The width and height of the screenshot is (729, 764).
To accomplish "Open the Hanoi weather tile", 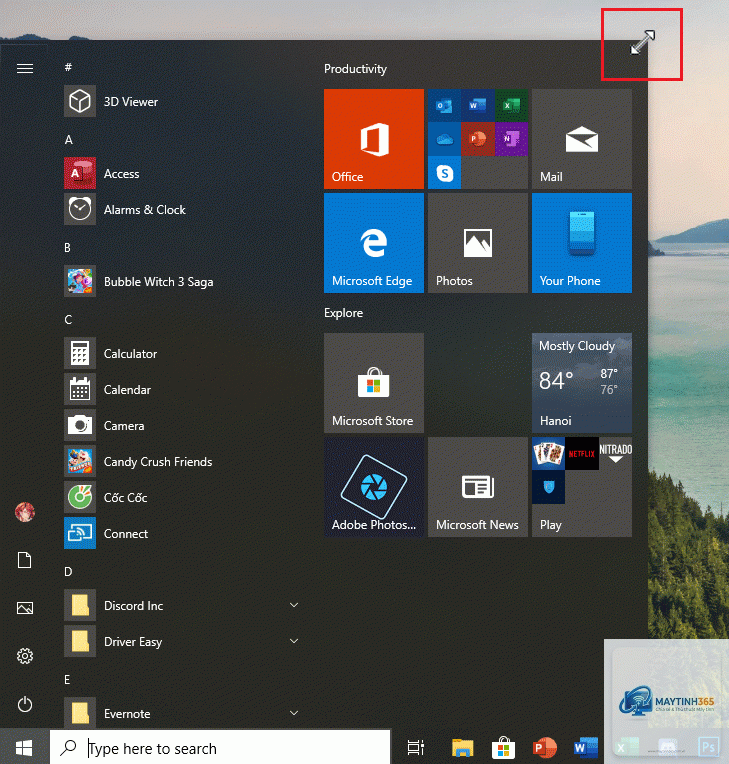I will 582,383.
